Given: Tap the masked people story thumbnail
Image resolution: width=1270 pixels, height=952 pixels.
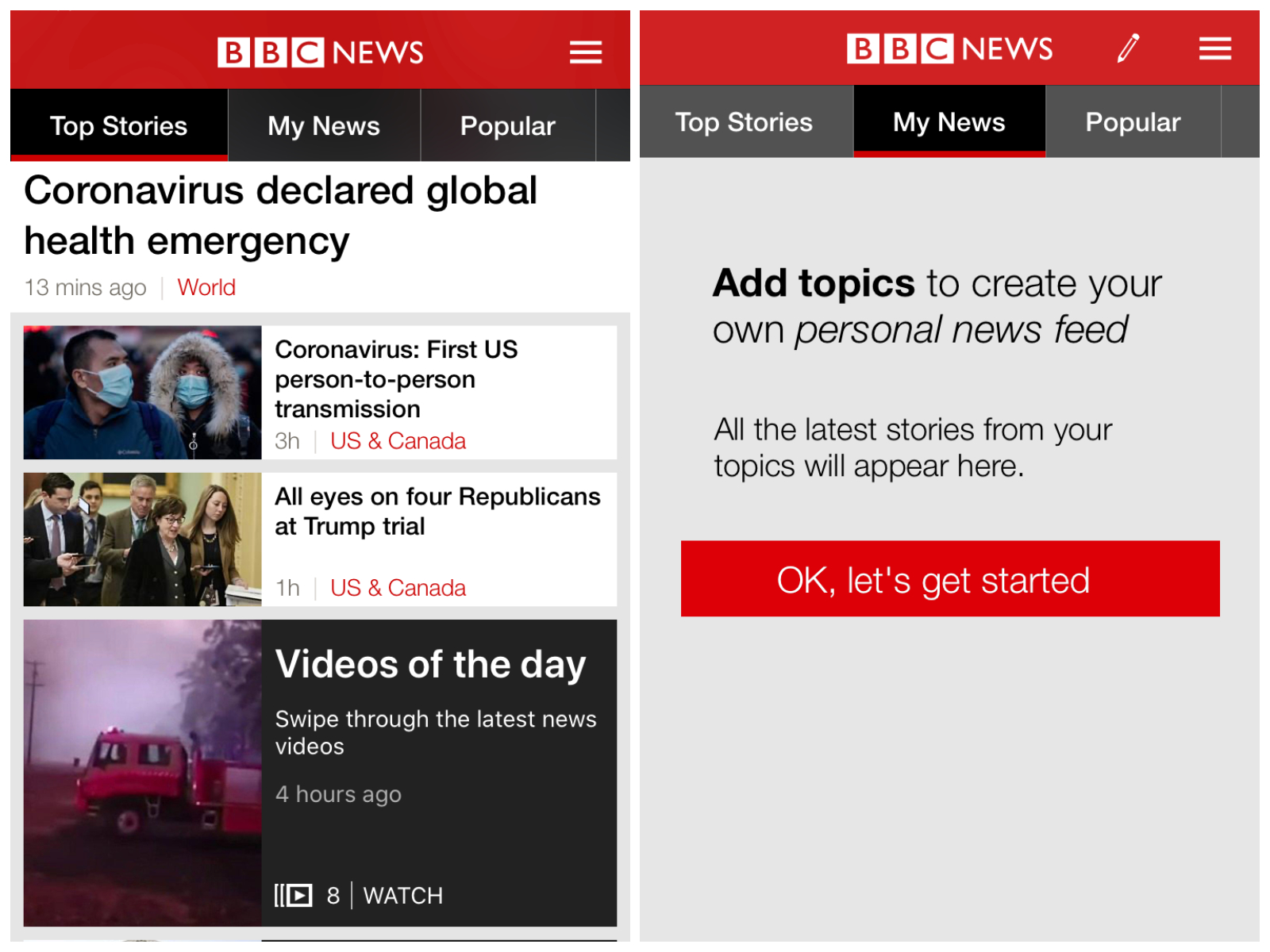Looking at the screenshot, I should [x=143, y=393].
